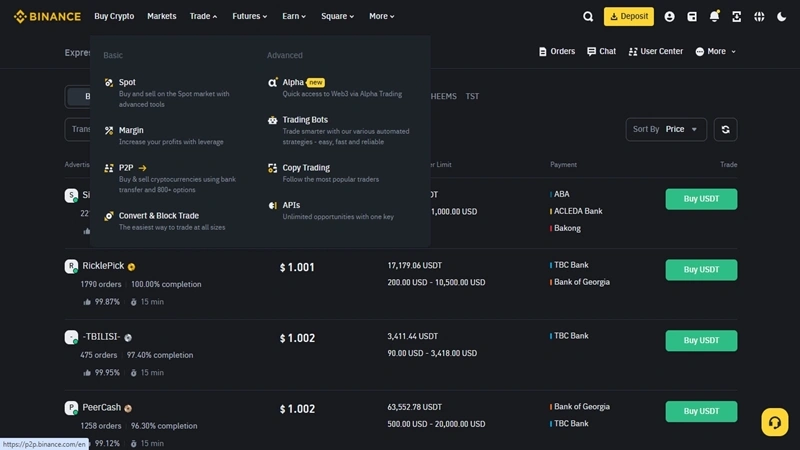Click the Alpha menu icon
The width and height of the screenshot is (800, 450).
pyautogui.click(x=272, y=83)
